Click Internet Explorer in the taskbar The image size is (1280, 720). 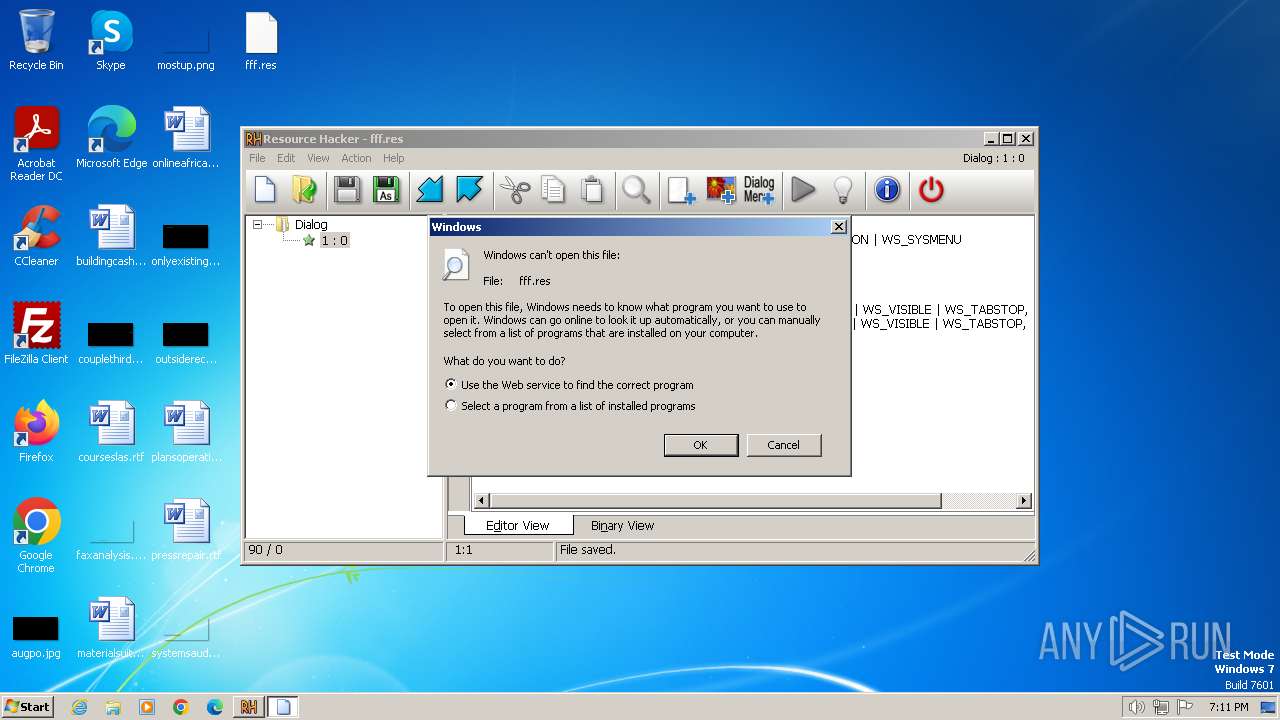(x=79, y=707)
